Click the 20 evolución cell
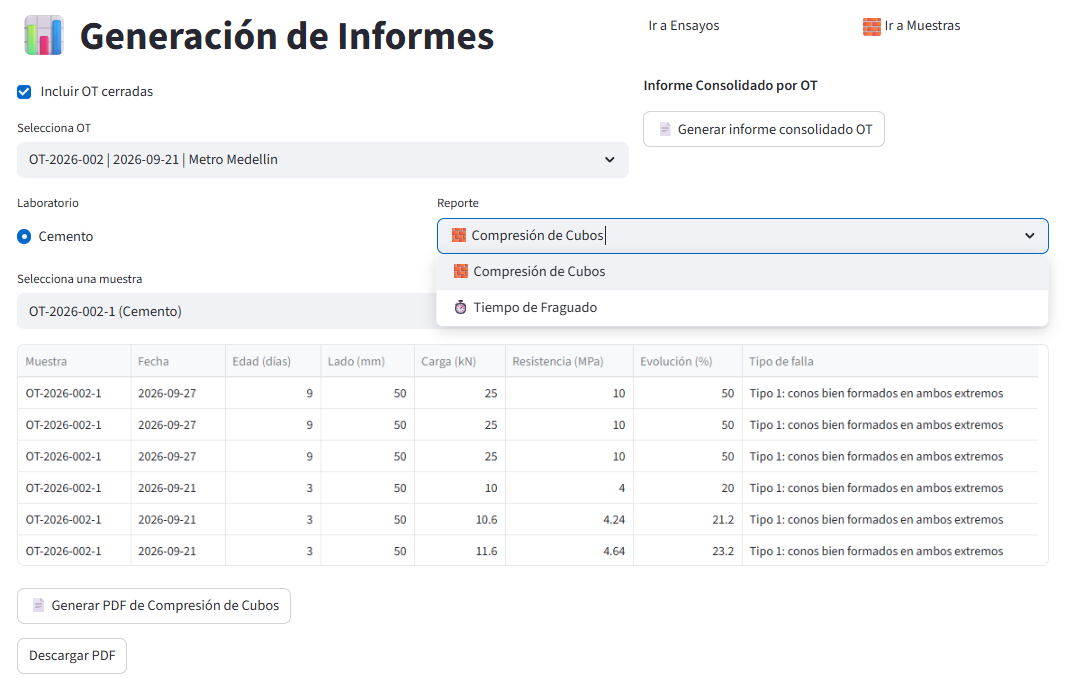This screenshot has width=1079, height=687. coord(687,488)
